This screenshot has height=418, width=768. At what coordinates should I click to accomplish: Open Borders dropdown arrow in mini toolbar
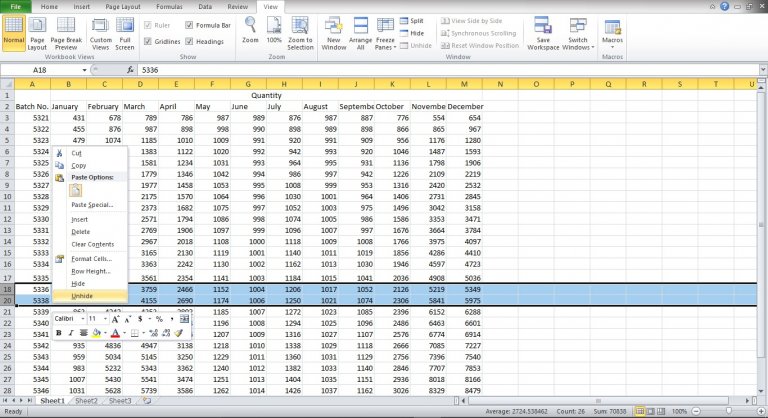tap(144, 333)
